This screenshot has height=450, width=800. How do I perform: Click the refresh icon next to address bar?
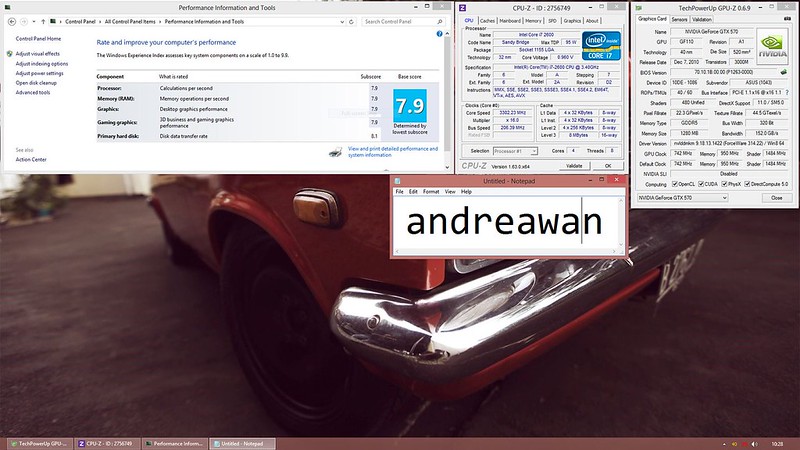(x=351, y=21)
